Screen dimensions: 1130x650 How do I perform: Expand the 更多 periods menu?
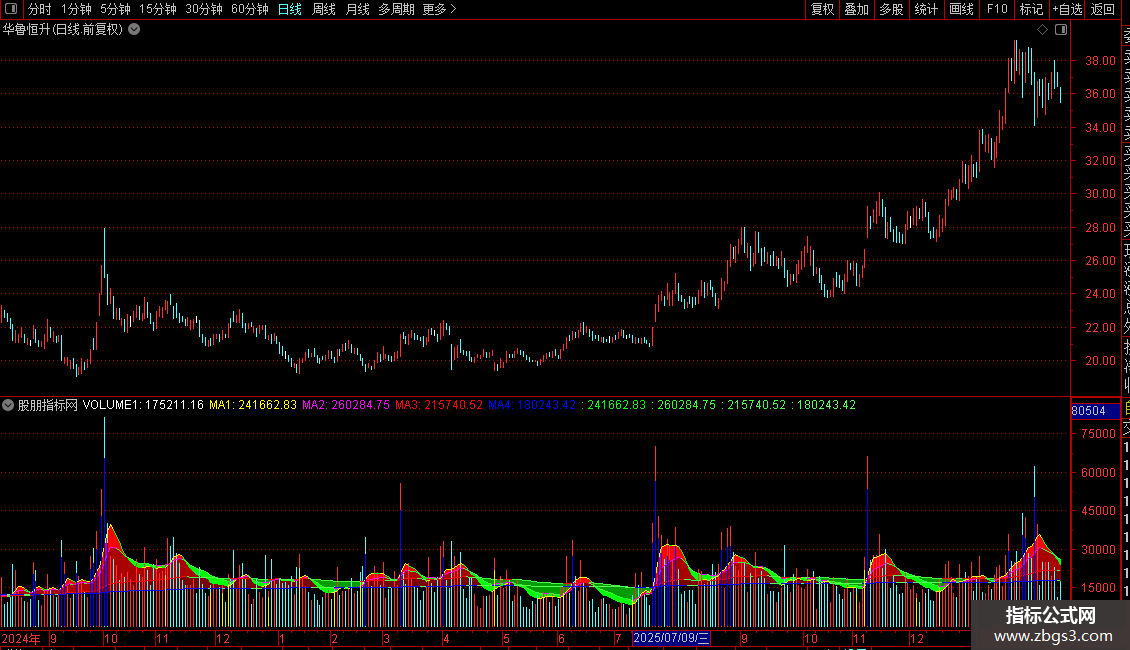pyautogui.click(x=440, y=9)
